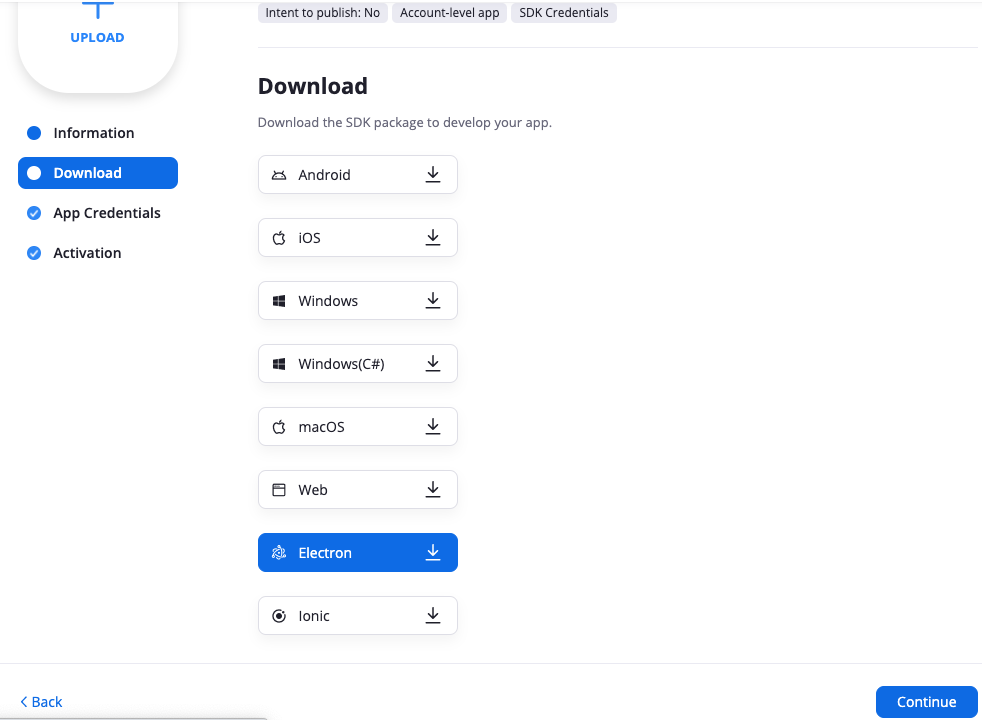Click the Android label text
The height and width of the screenshot is (720, 982).
[x=324, y=175]
